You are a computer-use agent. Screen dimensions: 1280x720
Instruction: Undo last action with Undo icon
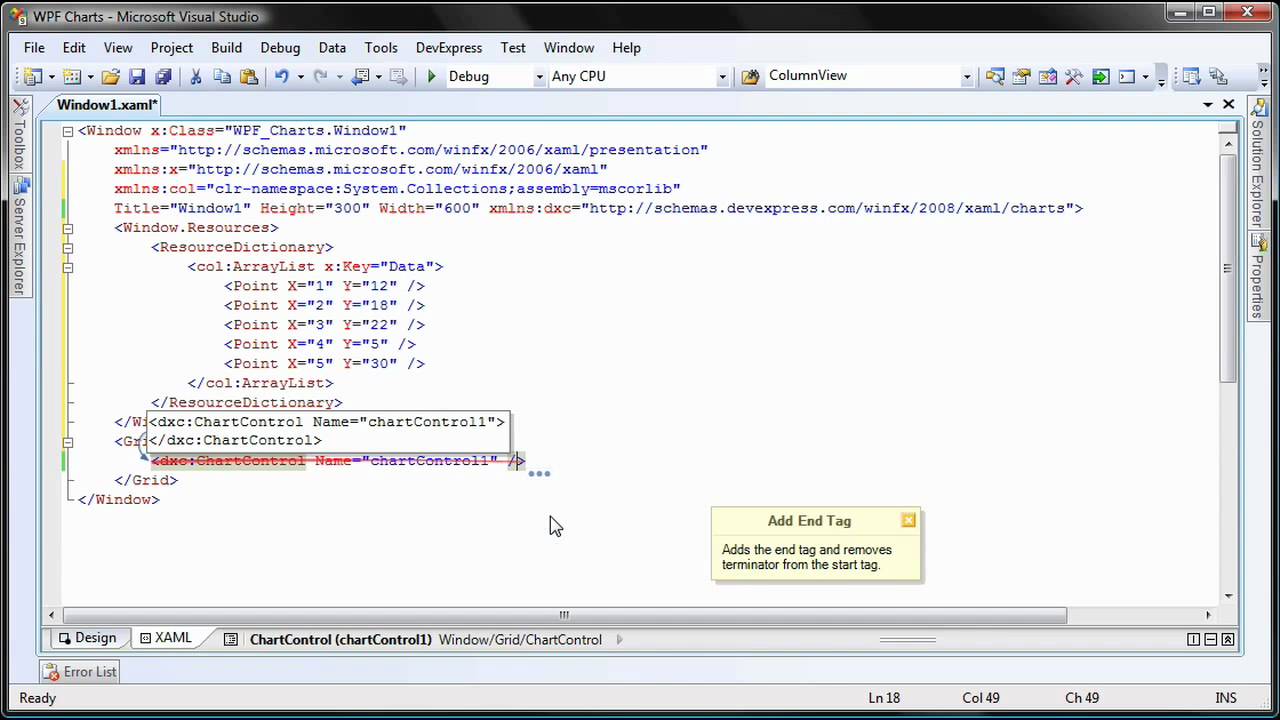click(282, 76)
